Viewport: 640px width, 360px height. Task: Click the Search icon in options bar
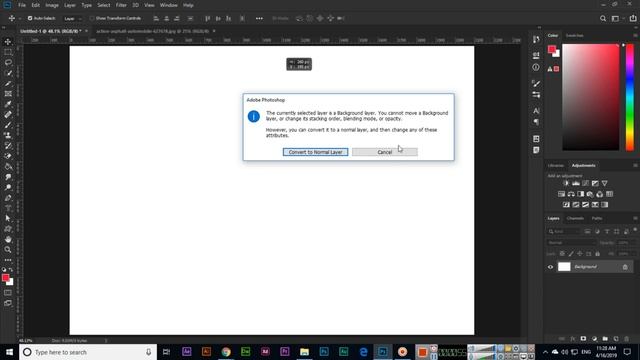pos(603,18)
